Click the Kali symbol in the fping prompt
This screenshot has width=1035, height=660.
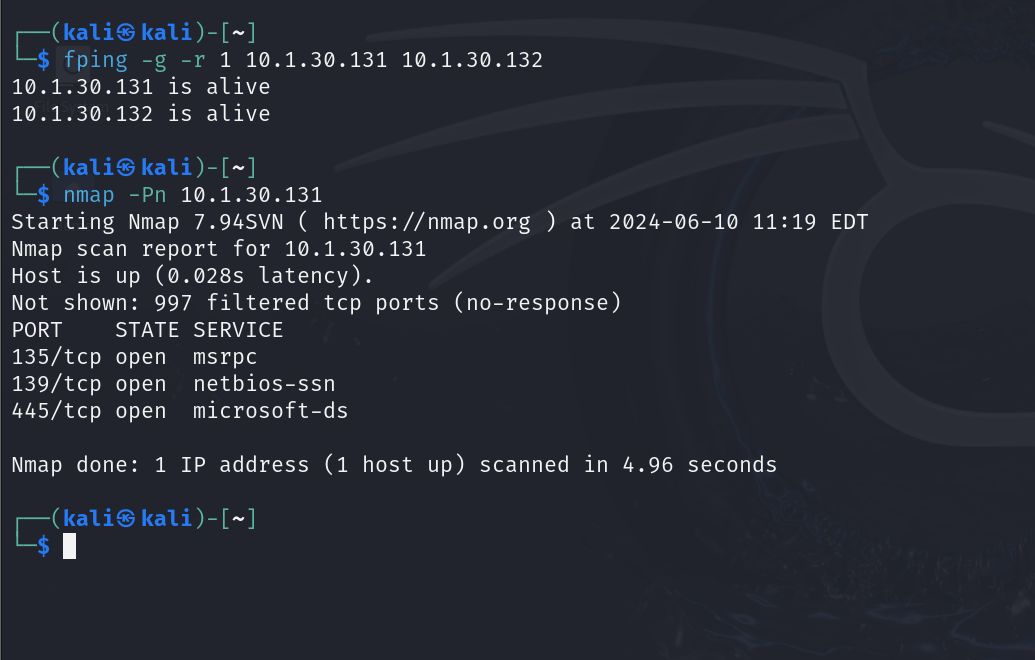[126, 32]
